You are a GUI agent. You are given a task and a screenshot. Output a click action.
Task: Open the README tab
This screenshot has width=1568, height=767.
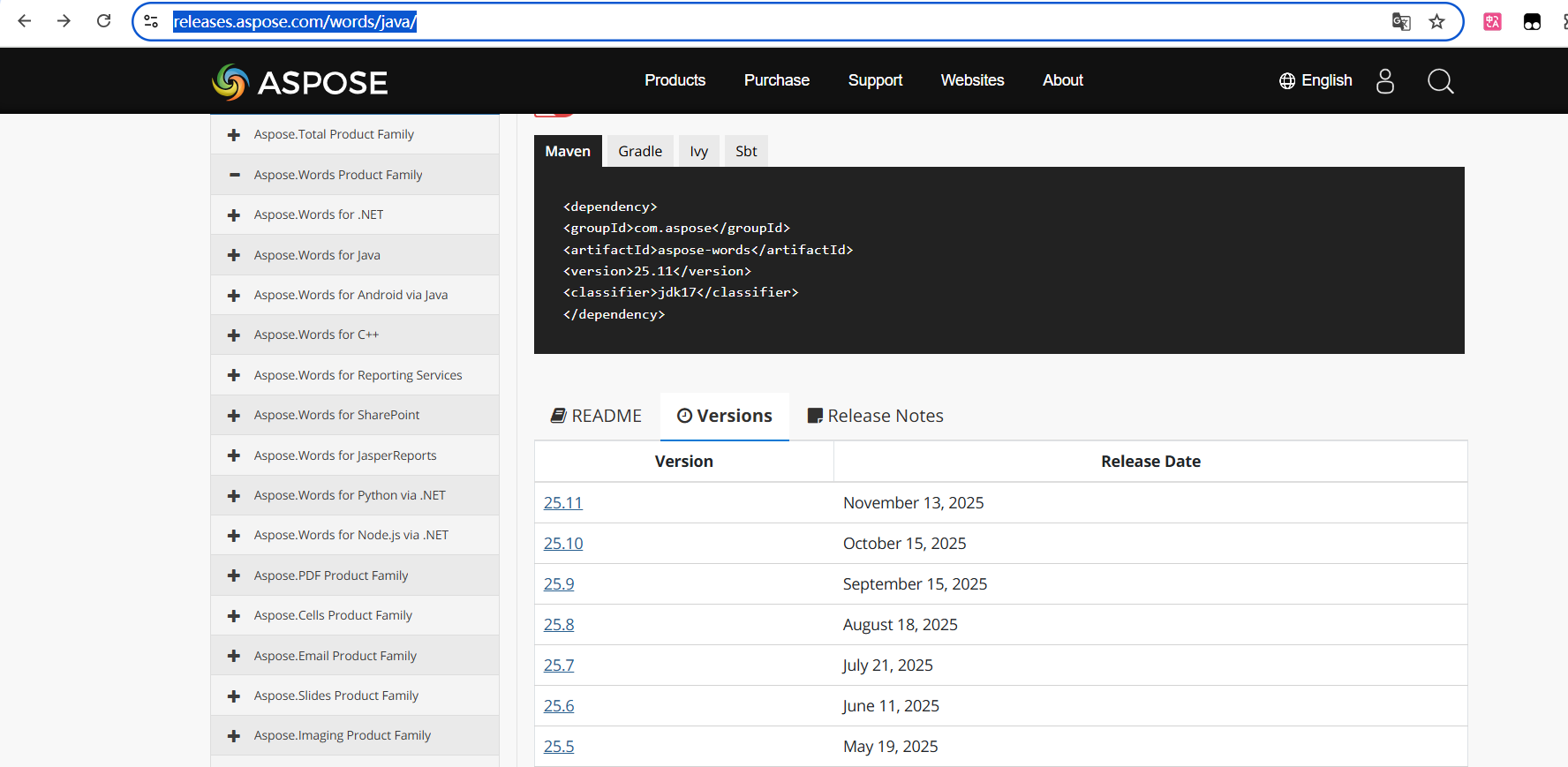596,416
